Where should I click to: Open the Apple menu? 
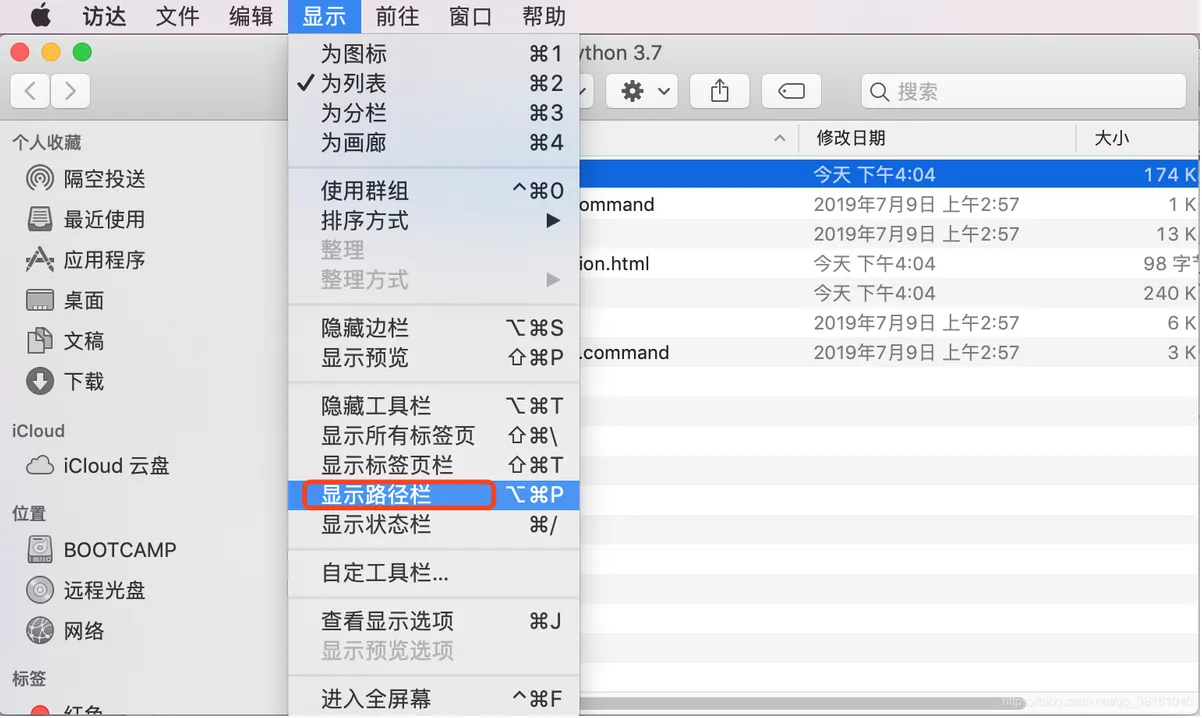(41, 16)
